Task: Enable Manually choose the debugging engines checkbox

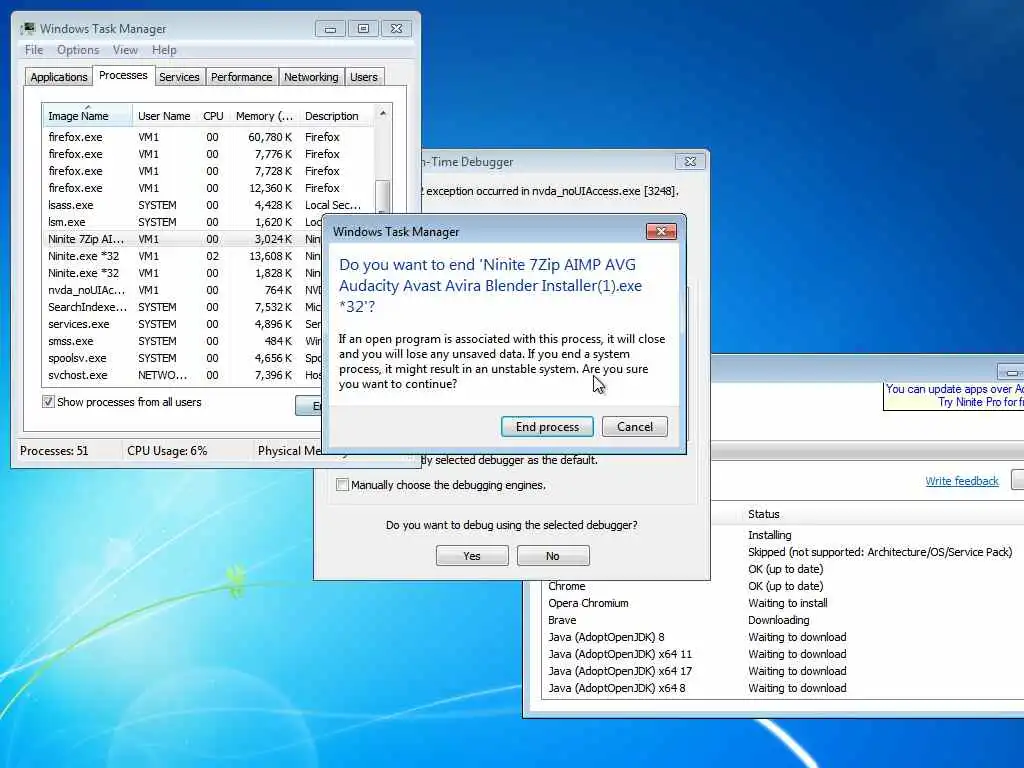Action: pyautogui.click(x=342, y=485)
